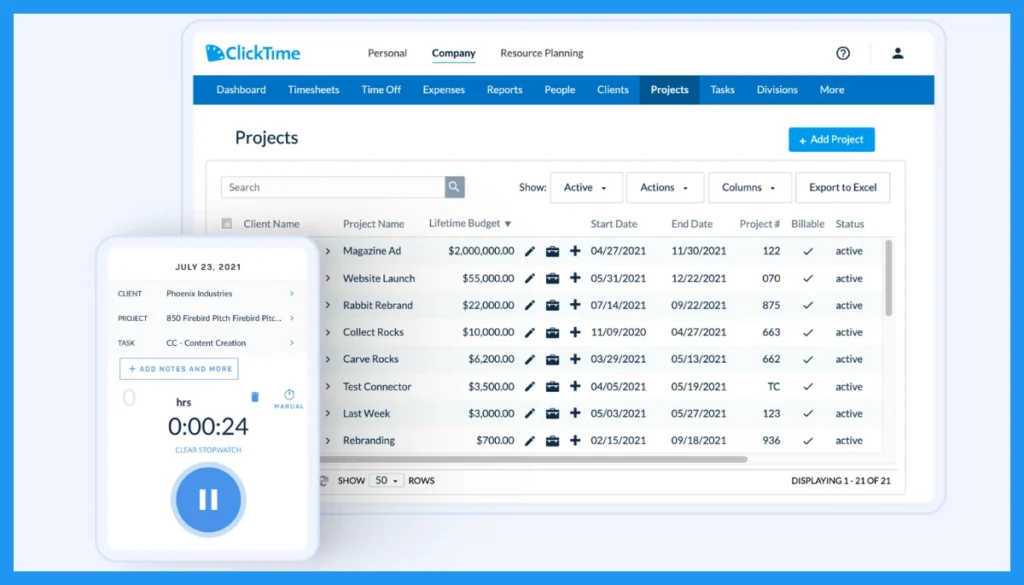Click the plus icon for Test Connector

tap(575, 386)
